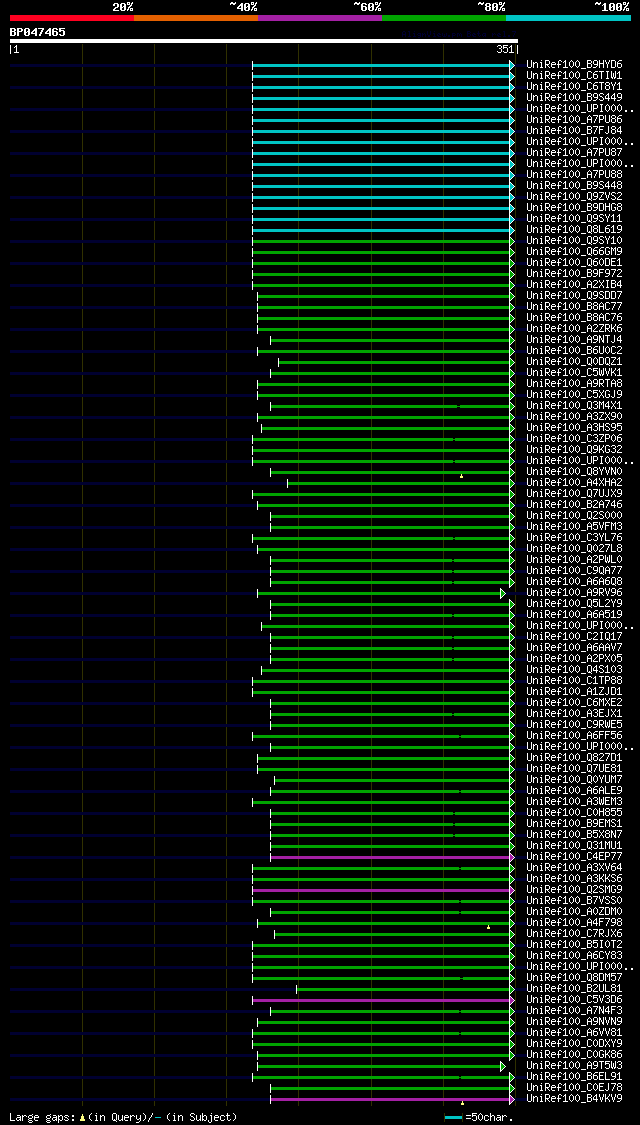
Task: Select hit label UniRef100_C9RWE5
Action: [574, 725]
